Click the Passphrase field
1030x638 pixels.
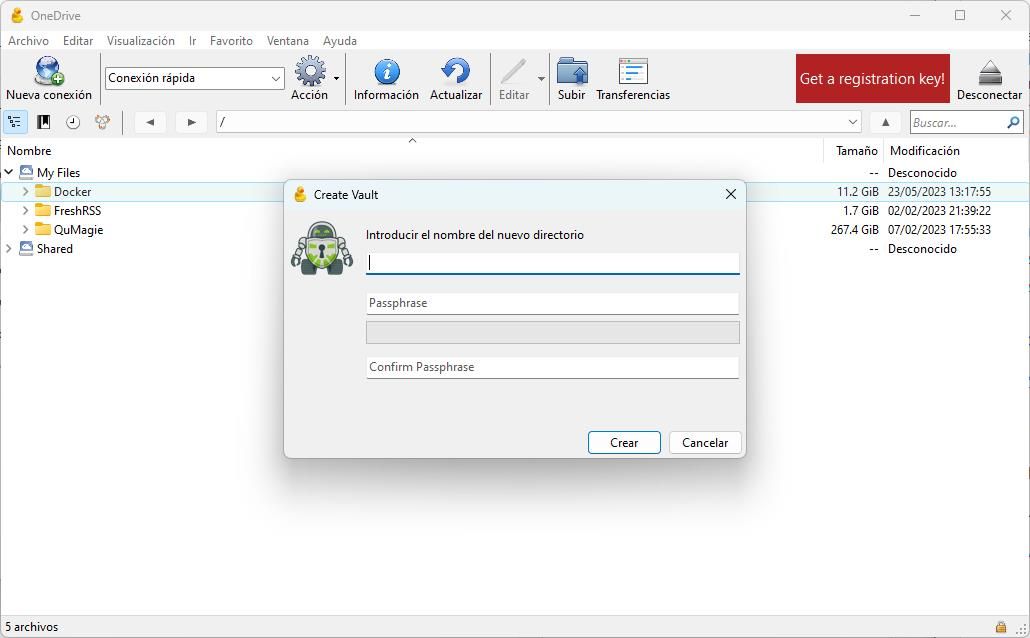[x=552, y=303]
